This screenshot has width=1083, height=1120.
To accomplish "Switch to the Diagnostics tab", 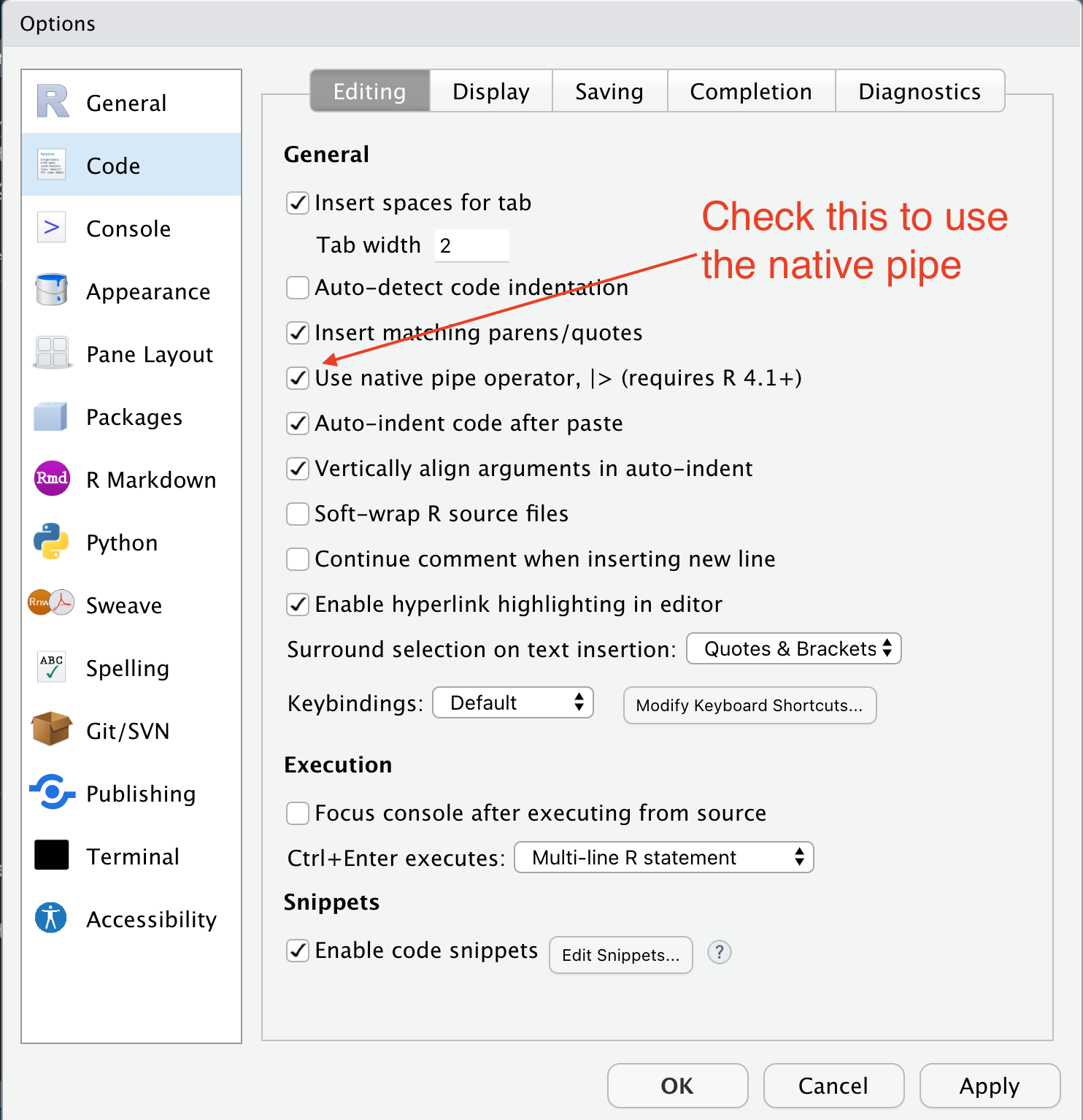I will coord(919,92).
